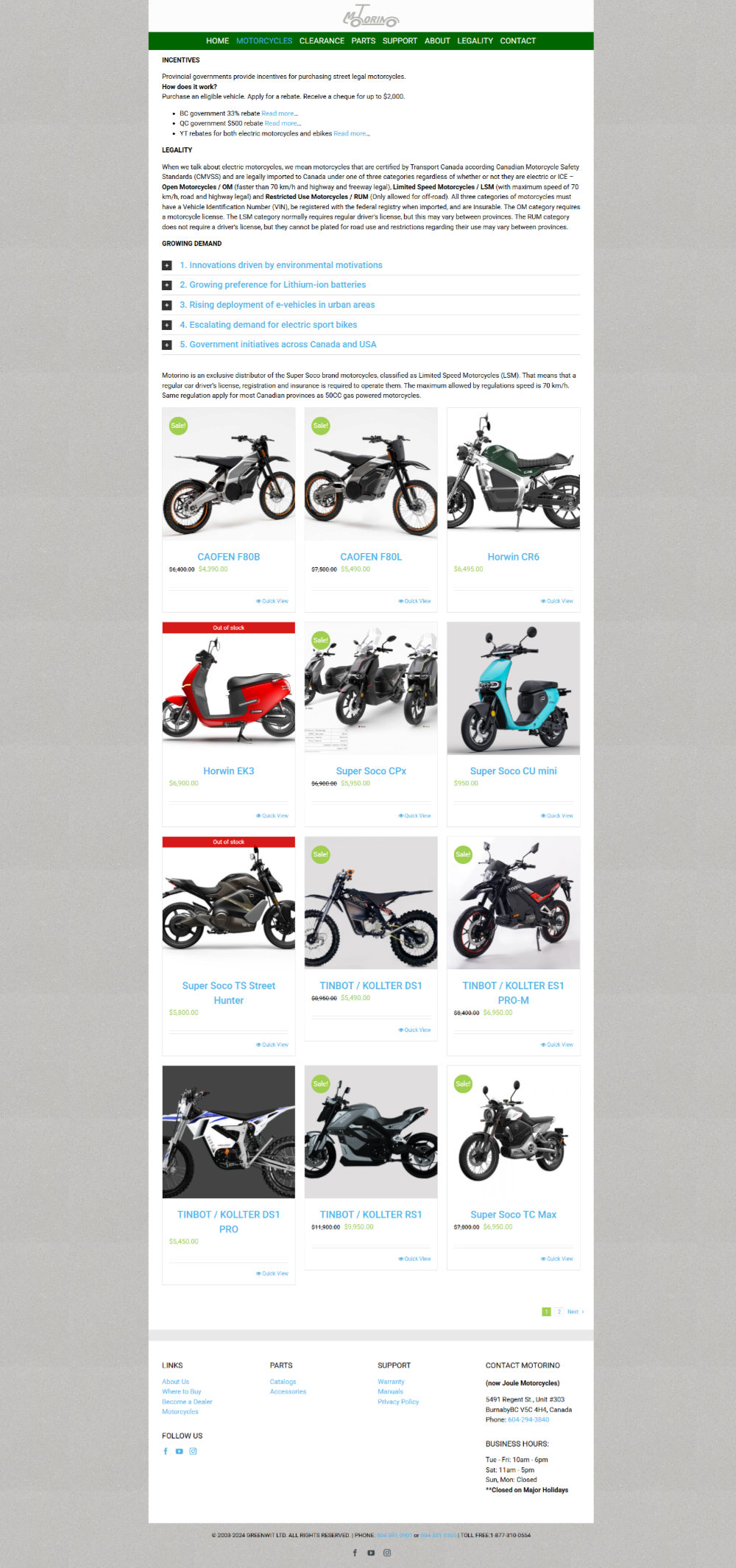Click the Instagram icon in the bottom bar
Viewport: 736px width, 1568px height.
point(387,1553)
